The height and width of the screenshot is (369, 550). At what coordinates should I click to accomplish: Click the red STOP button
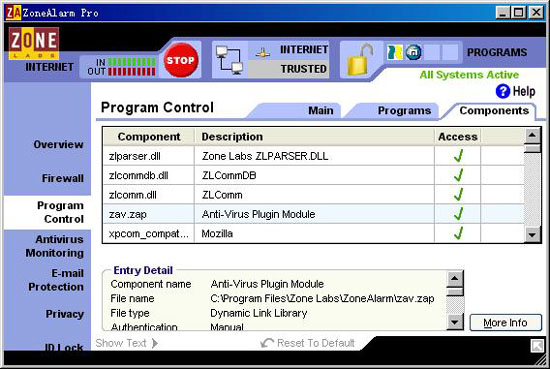(x=181, y=60)
